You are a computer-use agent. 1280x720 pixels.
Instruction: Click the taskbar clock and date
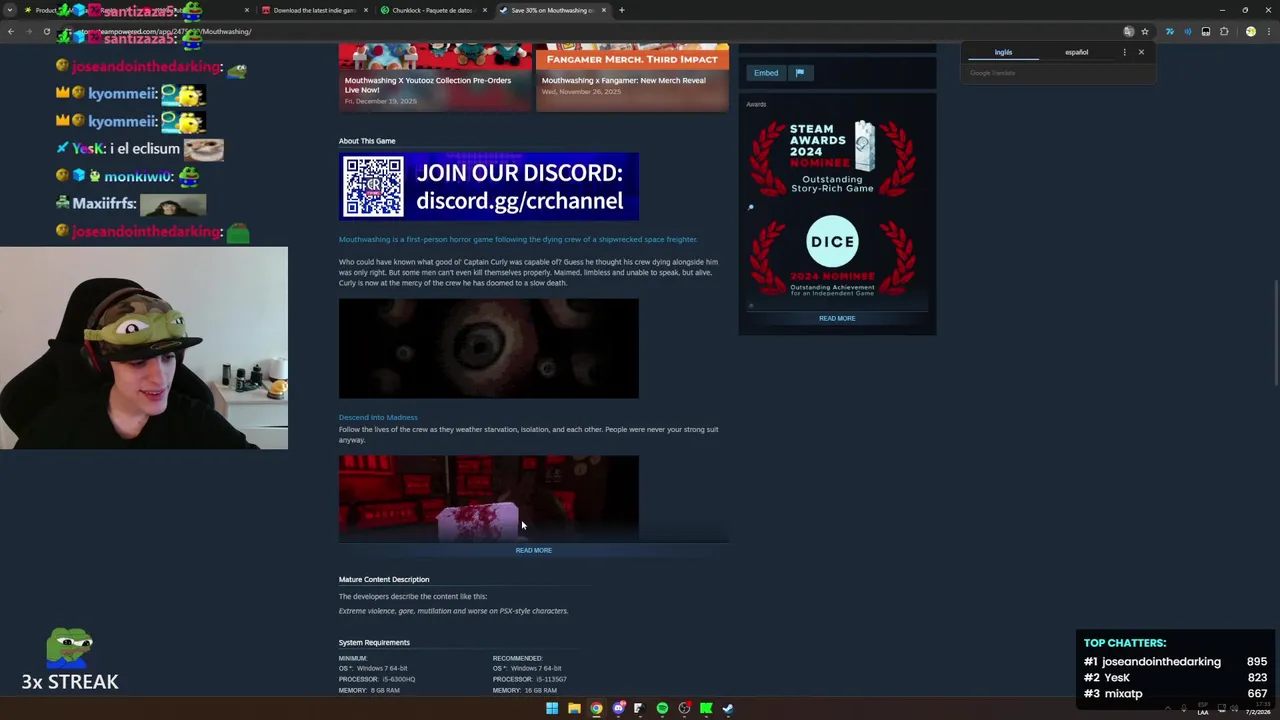point(1257,709)
